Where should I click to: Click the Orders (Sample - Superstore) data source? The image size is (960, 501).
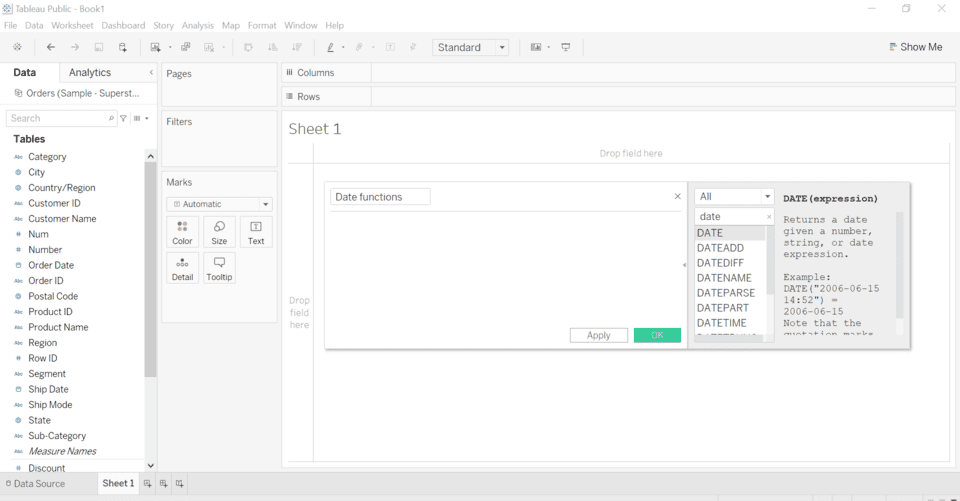pyautogui.click(x=77, y=93)
